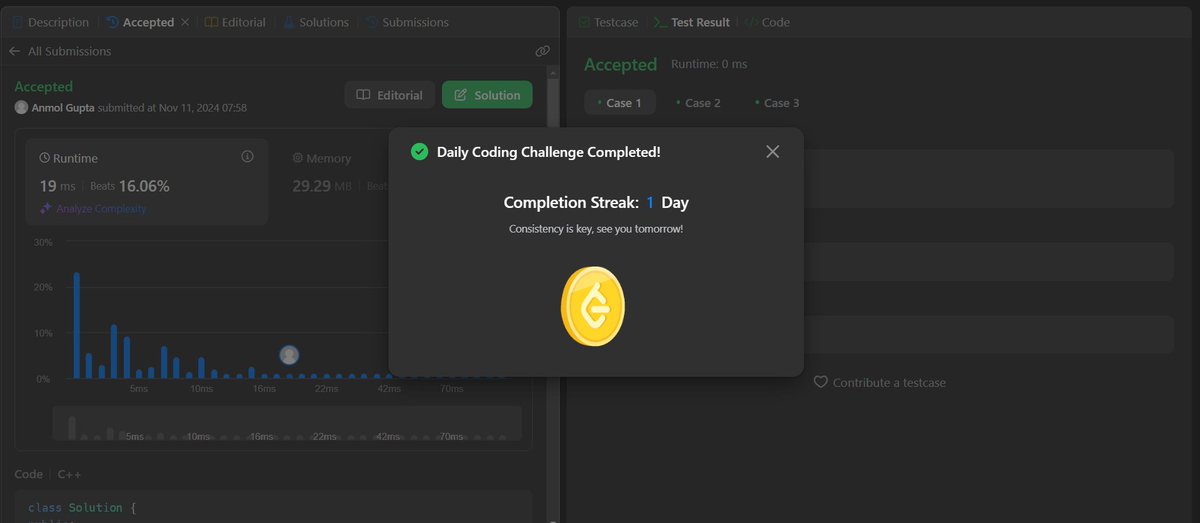The height and width of the screenshot is (523, 1200).
Task: Open Anmol Gupta's profile name link
Action: [x=63, y=107]
